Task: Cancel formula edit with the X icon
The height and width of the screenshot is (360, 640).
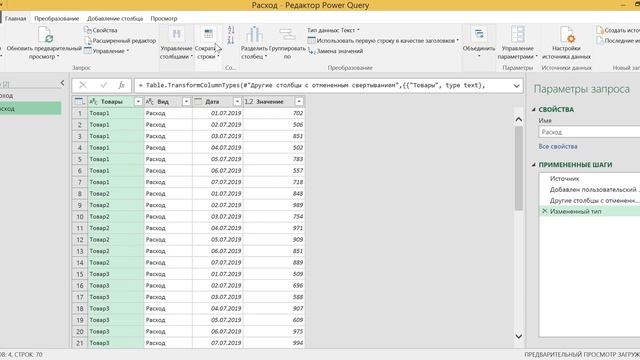Action: click(83, 85)
